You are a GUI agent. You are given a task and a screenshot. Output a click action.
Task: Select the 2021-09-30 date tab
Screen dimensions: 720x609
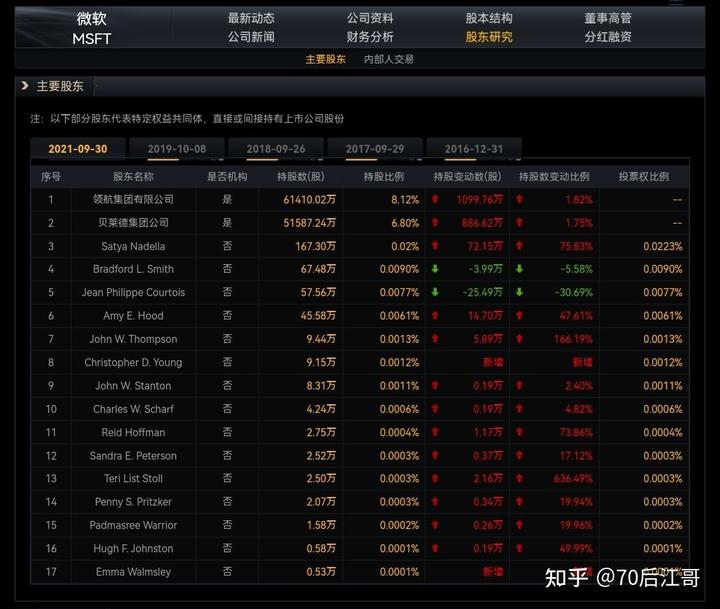(78, 149)
